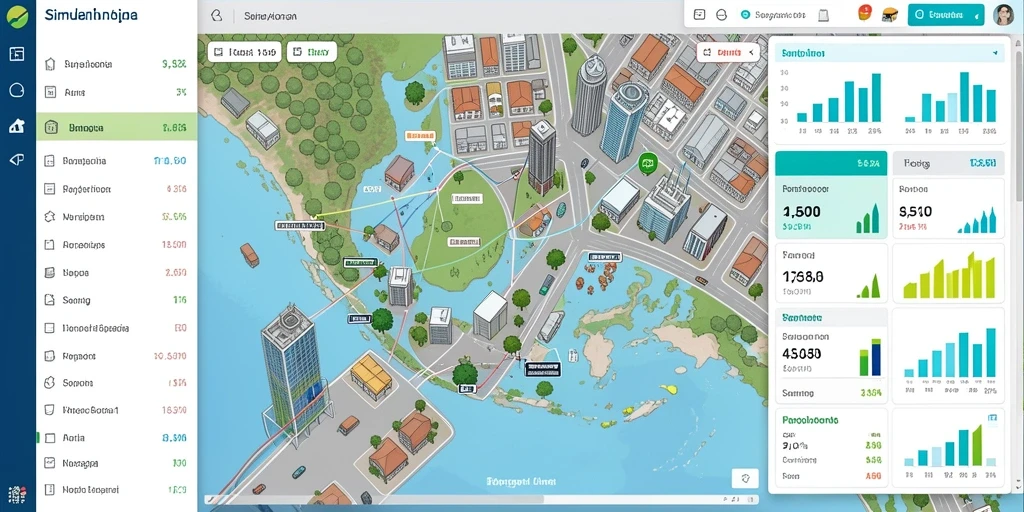Click the green leaf app logo
The image size is (1024, 512).
click(x=18, y=16)
